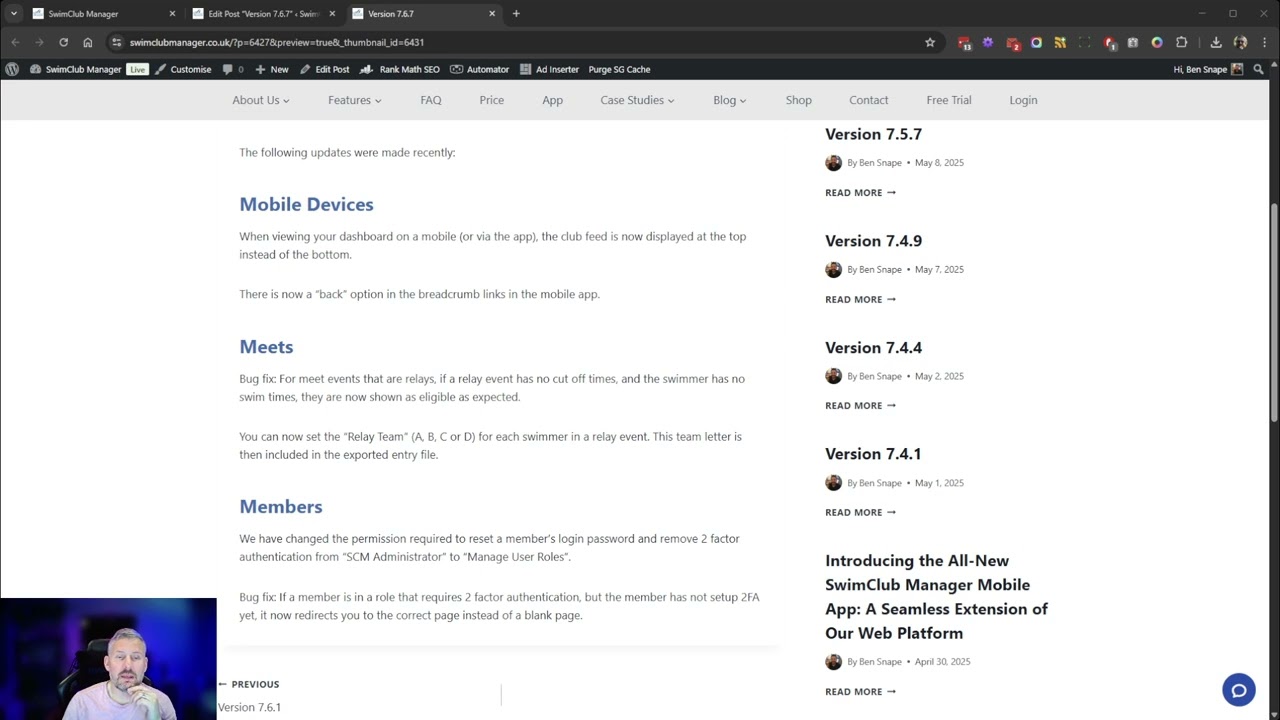Viewport: 1280px width, 720px height.
Task: View site information icon in address bar
Action: click(117, 42)
